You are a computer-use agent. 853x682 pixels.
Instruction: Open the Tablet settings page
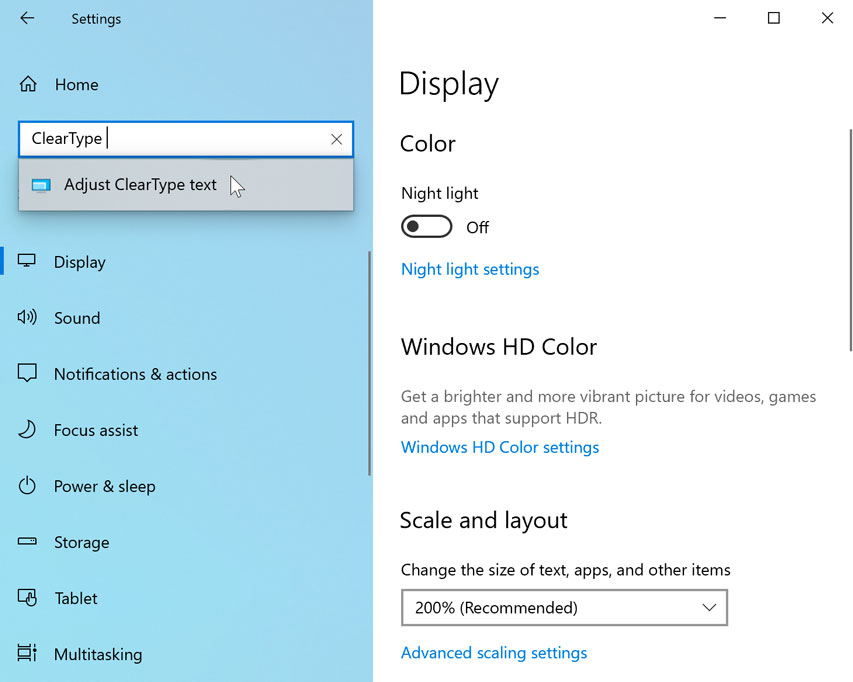[75, 598]
